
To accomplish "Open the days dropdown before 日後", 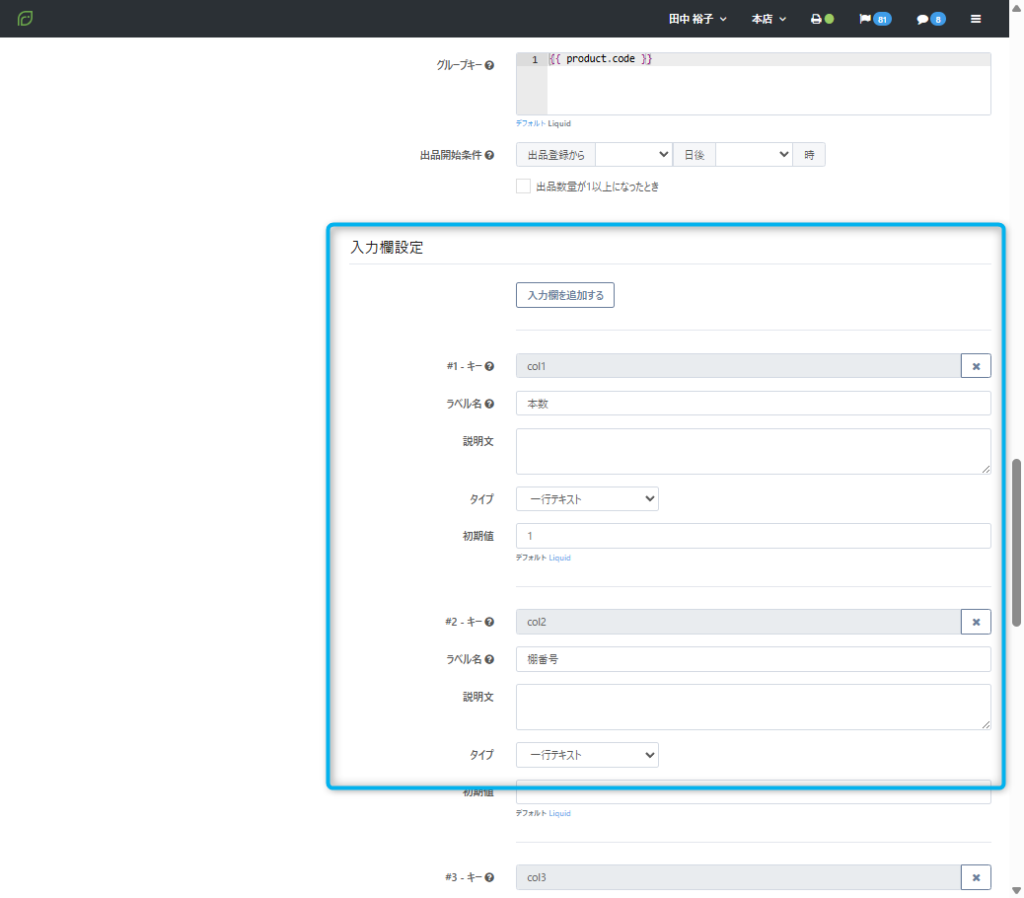I will [x=634, y=155].
